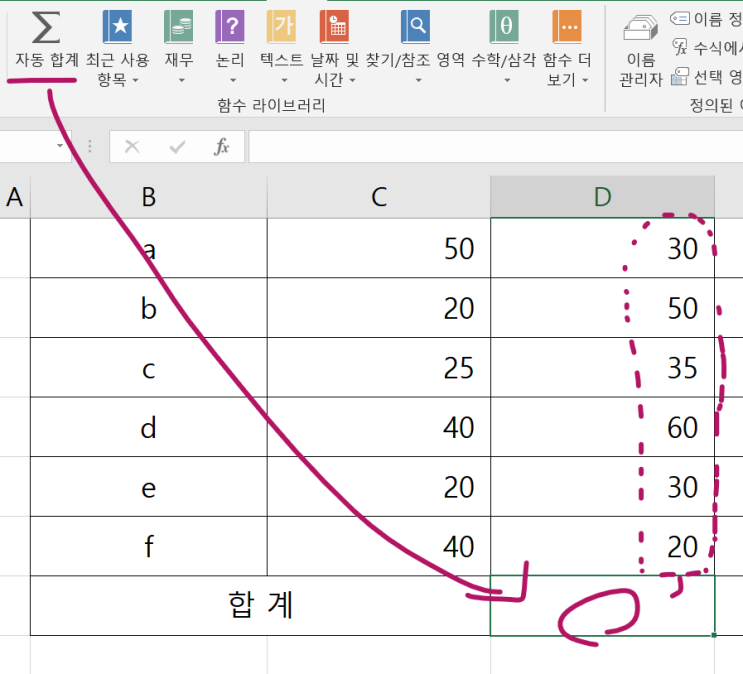This screenshot has height=674, width=743.
Task: Click the formula bar confirm checkmark
Action: click(177, 147)
